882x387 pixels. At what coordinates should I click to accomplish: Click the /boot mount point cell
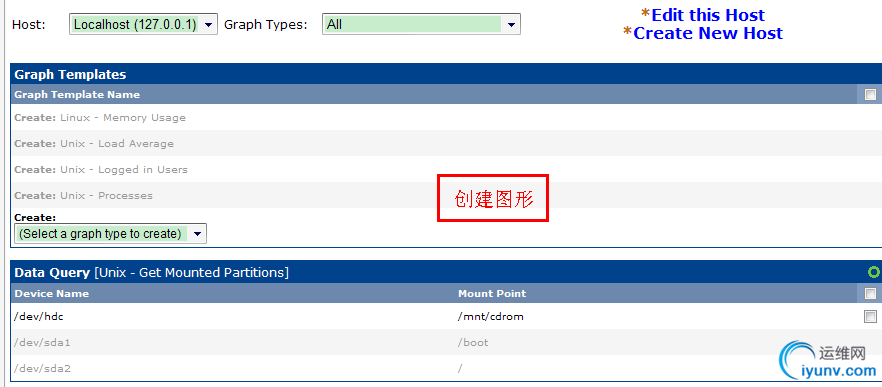[x=473, y=342]
